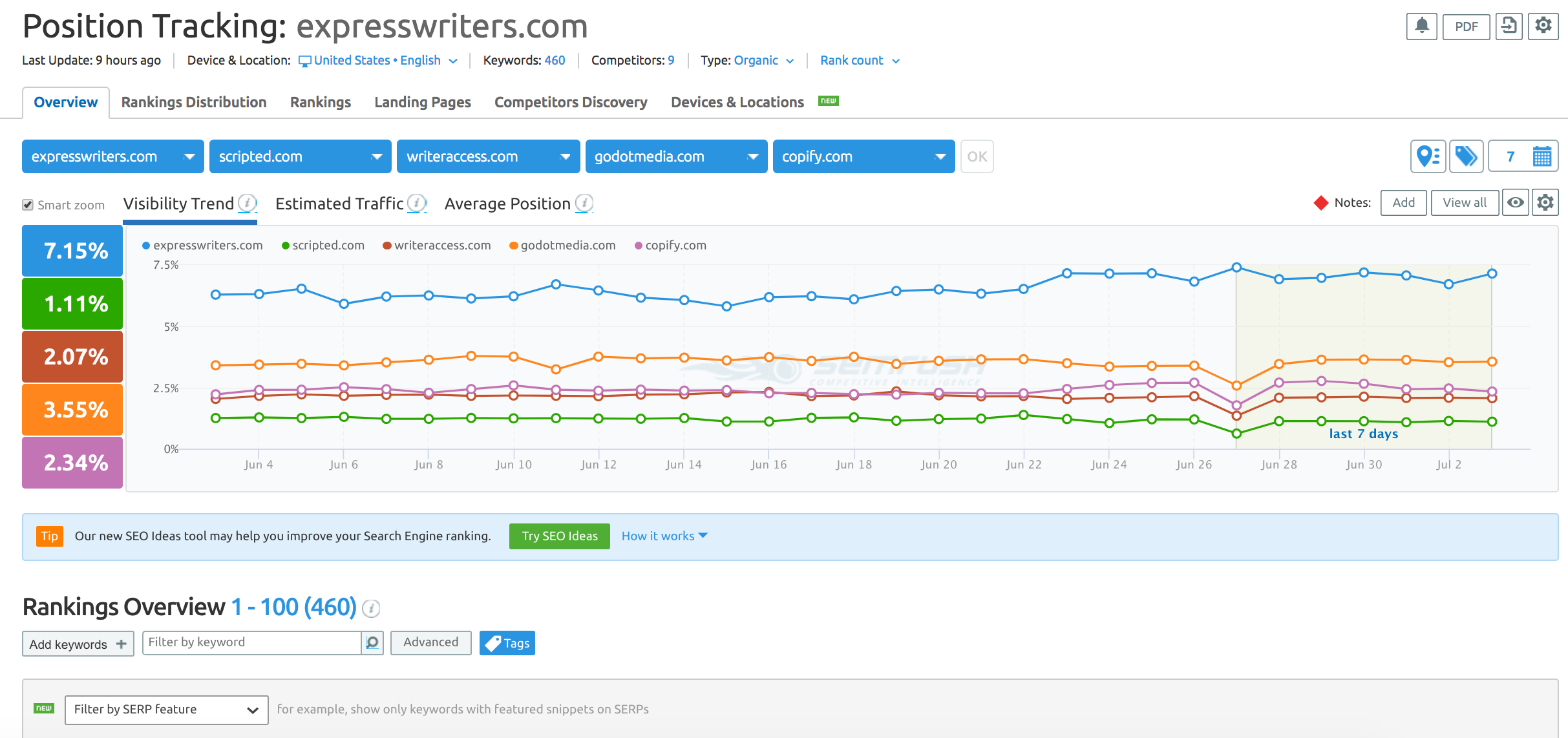This screenshot has height=738, width=1568.
Task: Open the calendar date range icon
Action: pyautogui.click(x=1542, y=156)
